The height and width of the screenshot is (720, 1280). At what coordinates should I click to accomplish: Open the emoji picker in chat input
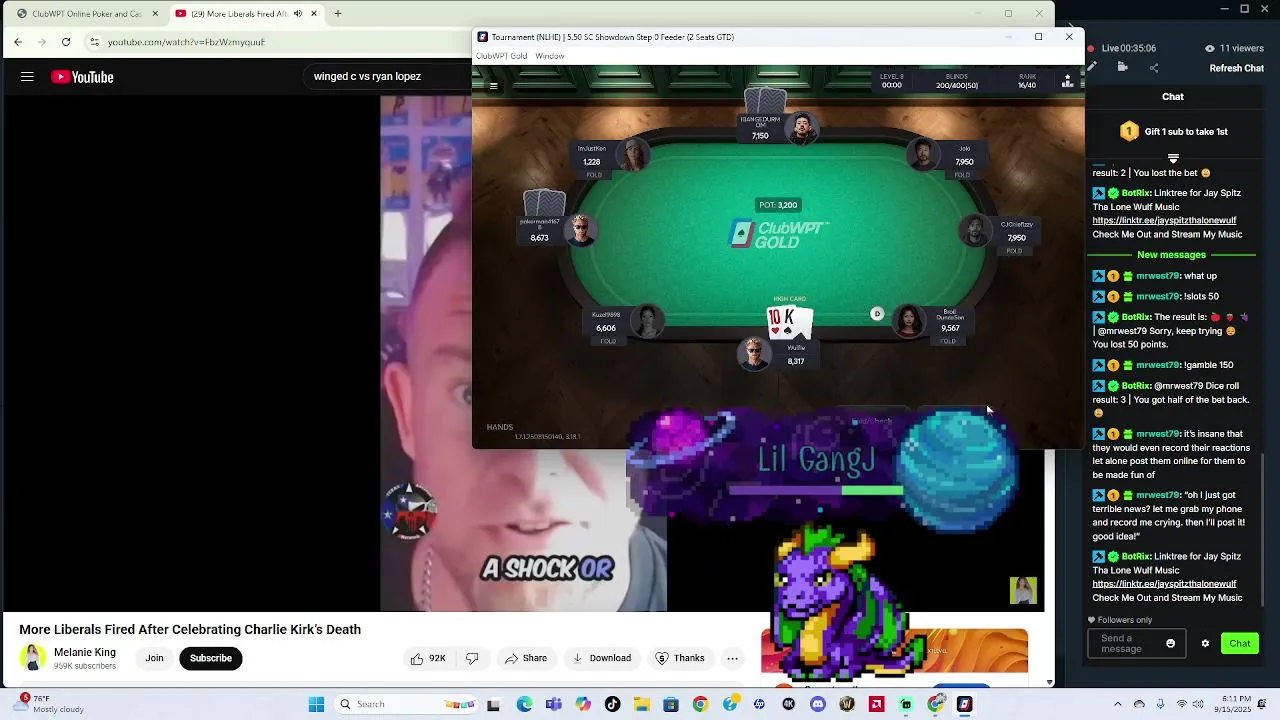tap(1170, 643)
